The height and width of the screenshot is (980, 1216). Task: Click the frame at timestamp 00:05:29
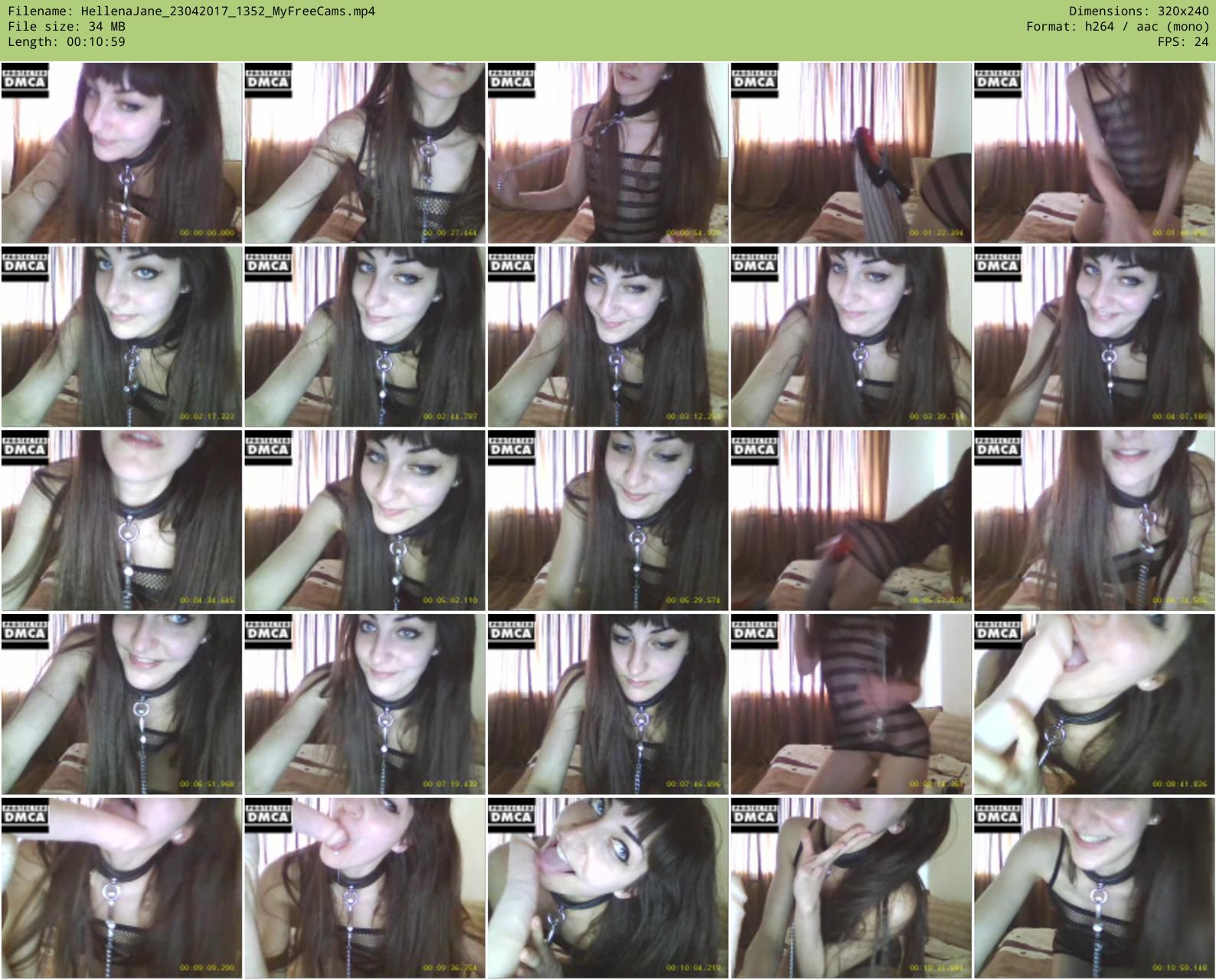[x=608, y=521]
